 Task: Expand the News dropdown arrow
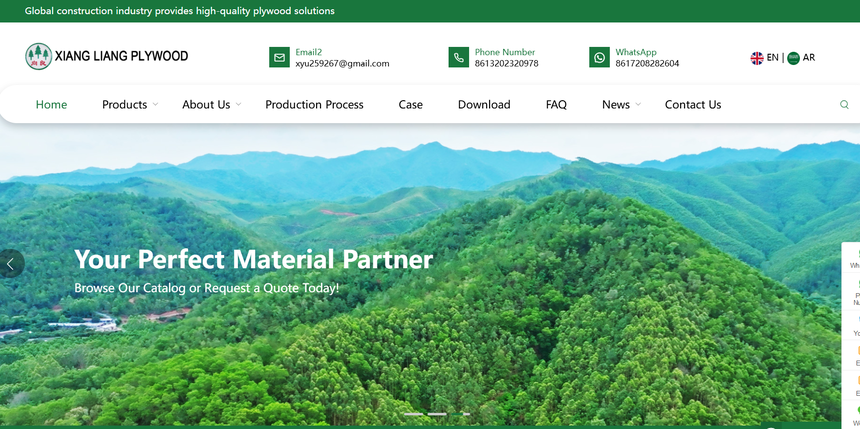tap(639, 105)
